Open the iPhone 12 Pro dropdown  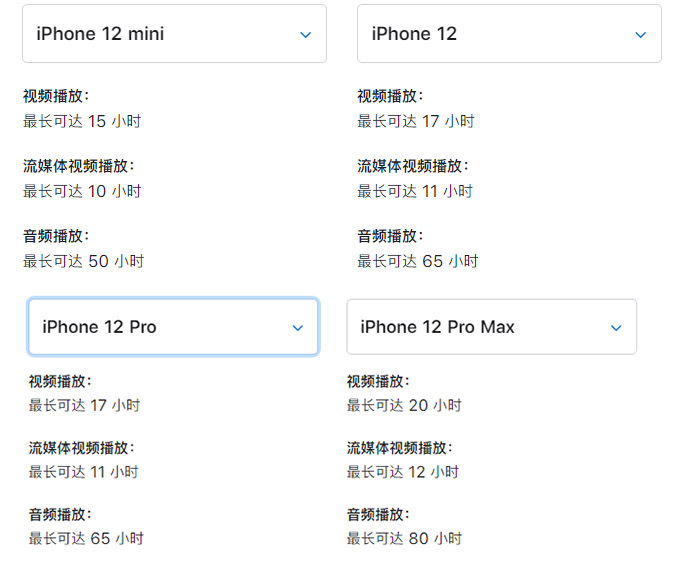pos(173,327)
